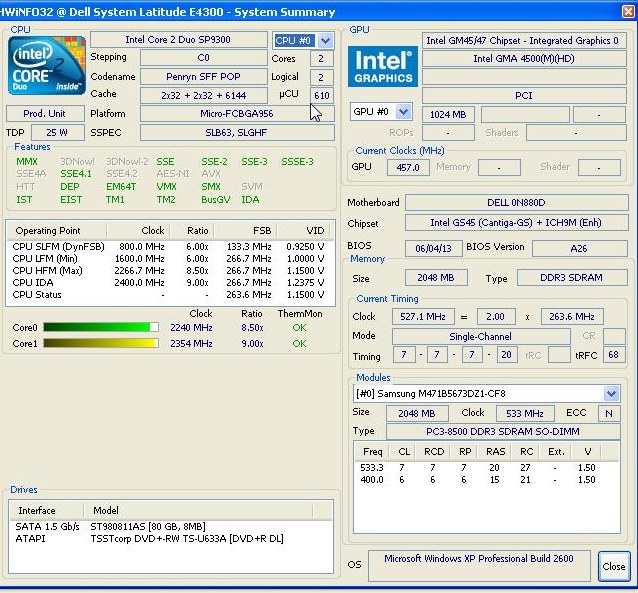Screen dimensions: 638x593
Task: Click the Intel GM45/47 Chipset field
Action: tap(524, 41)
